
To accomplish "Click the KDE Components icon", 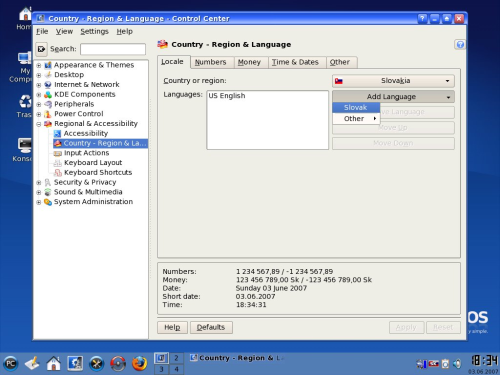I will pos(48,94).
